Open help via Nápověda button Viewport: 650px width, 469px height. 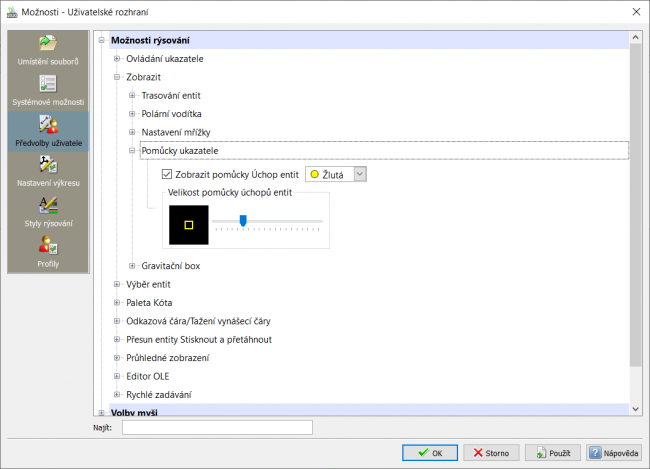[x=614, y=453]
